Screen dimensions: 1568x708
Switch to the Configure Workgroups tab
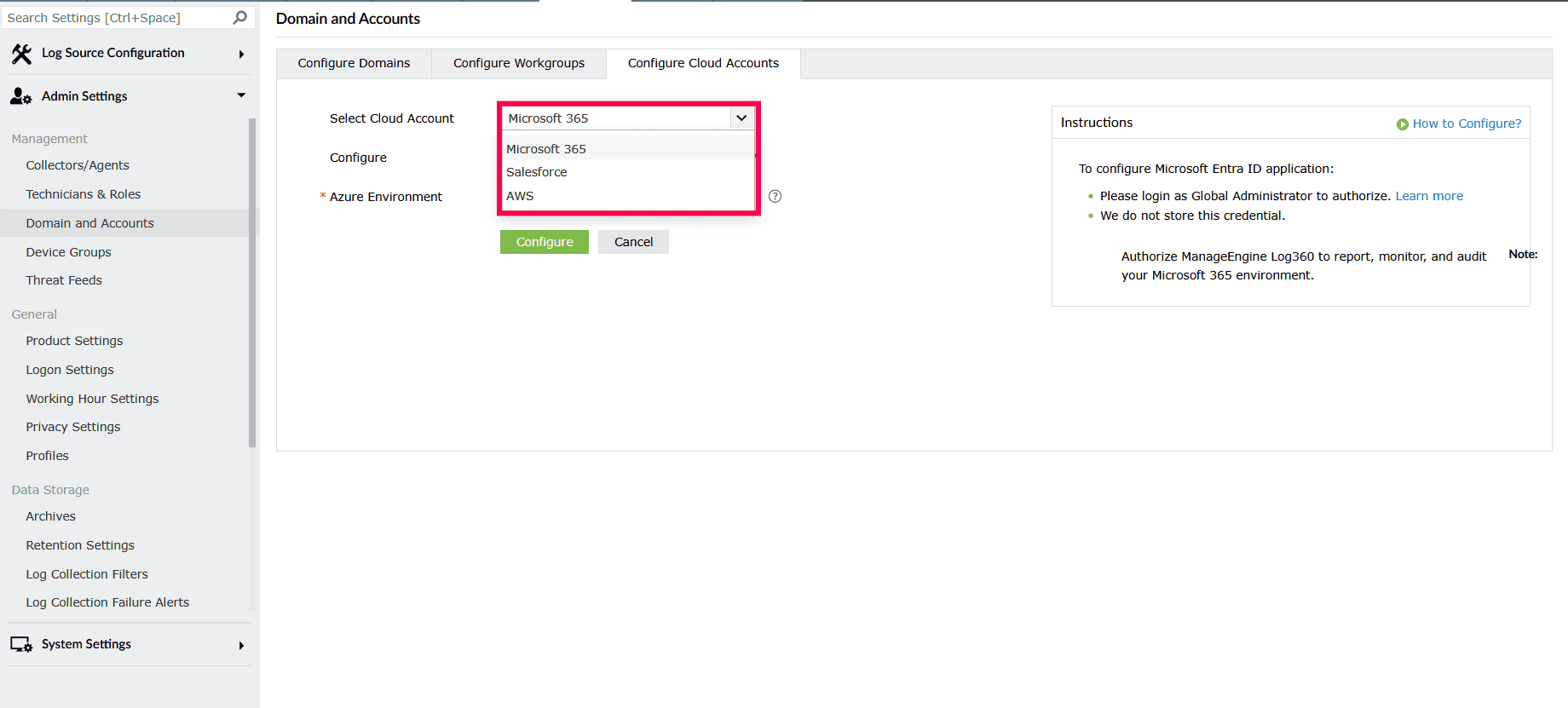pyautogui.click(x=519, y=63)
